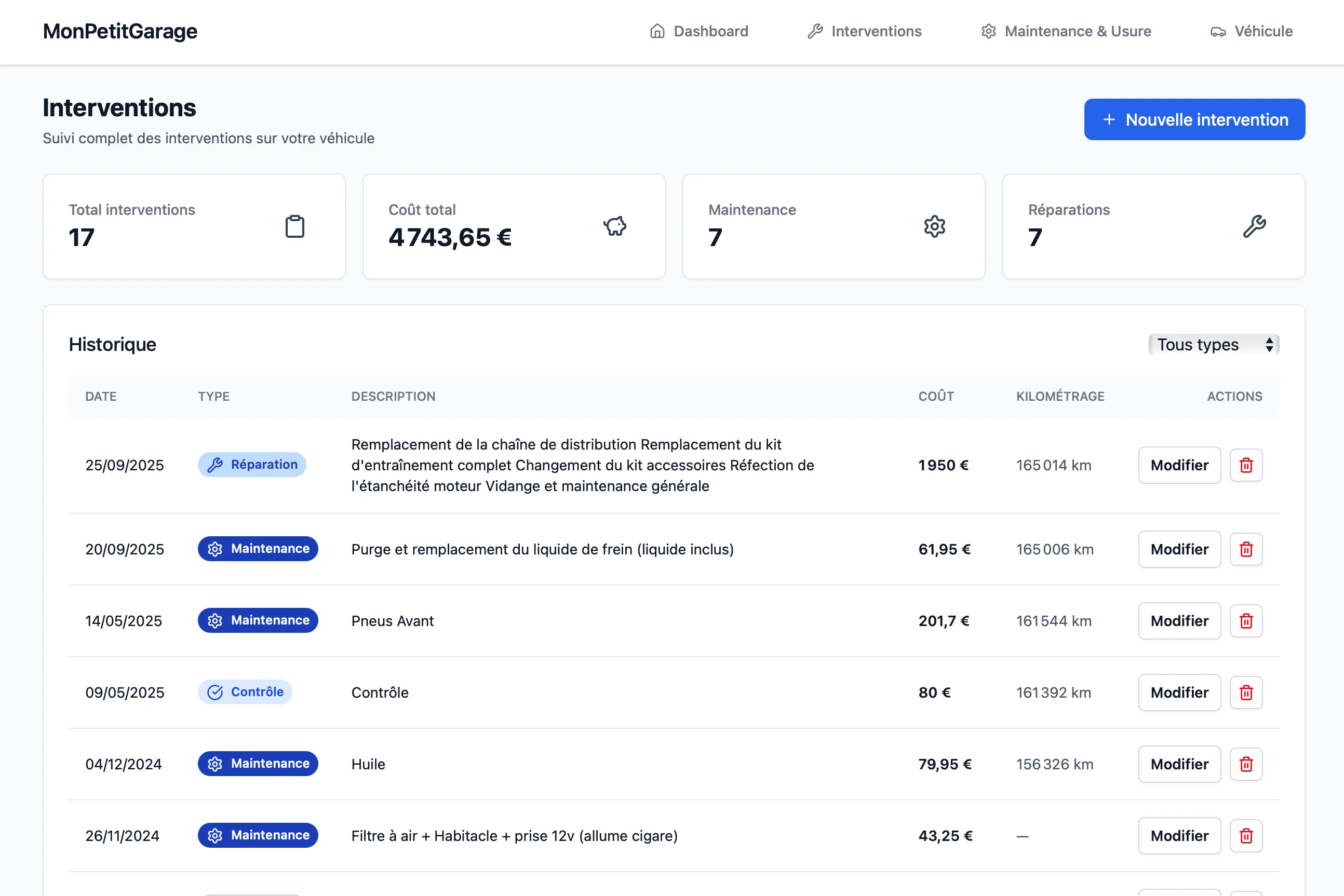Click trash icon for Contrôle row
This screenshot has width=1344, height=896.
pyautogui.click(x=1246, y=693)
